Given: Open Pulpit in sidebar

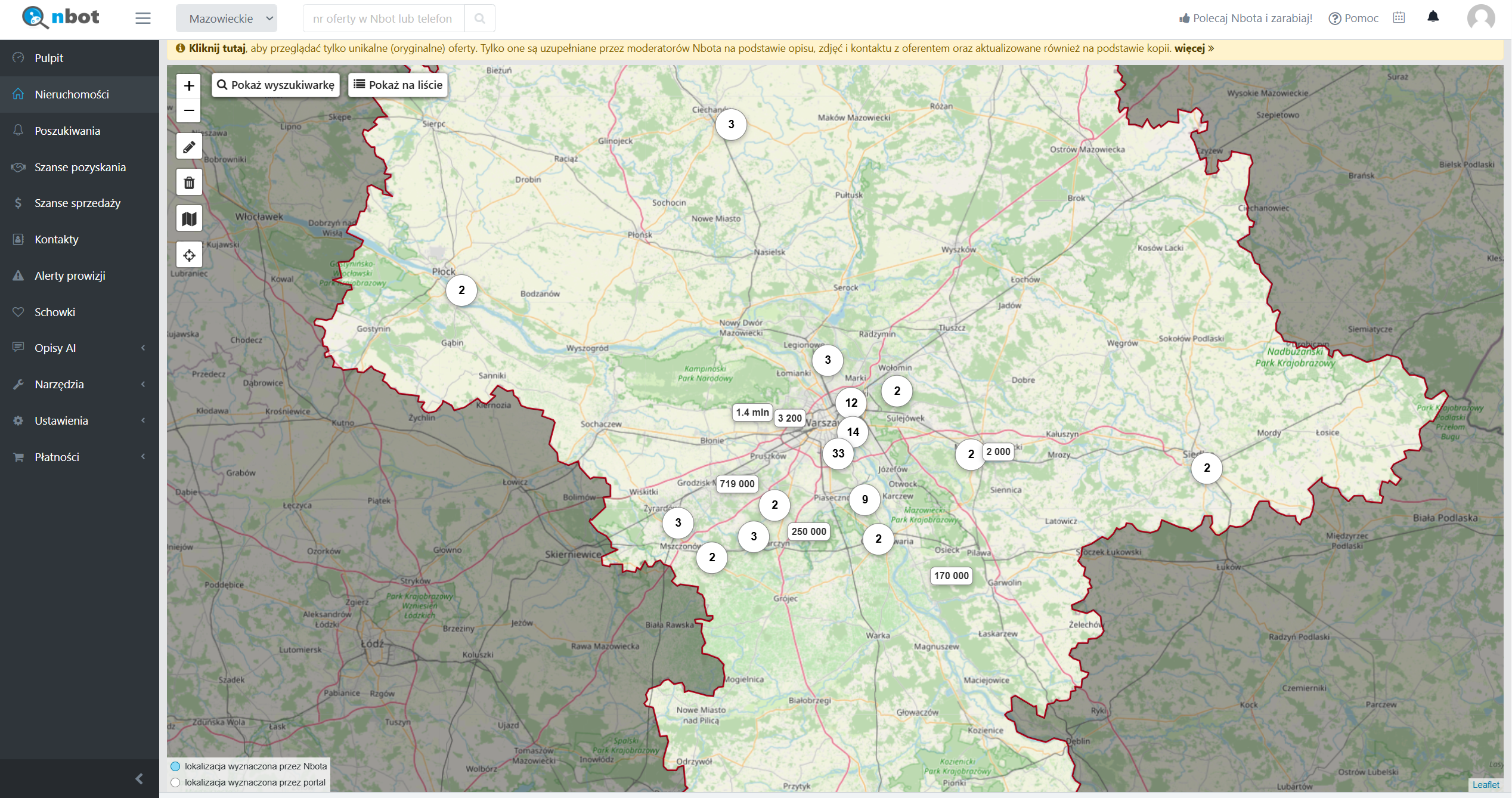Looking at the screenshot, I should pyautogui.click(x=80, y=58).
